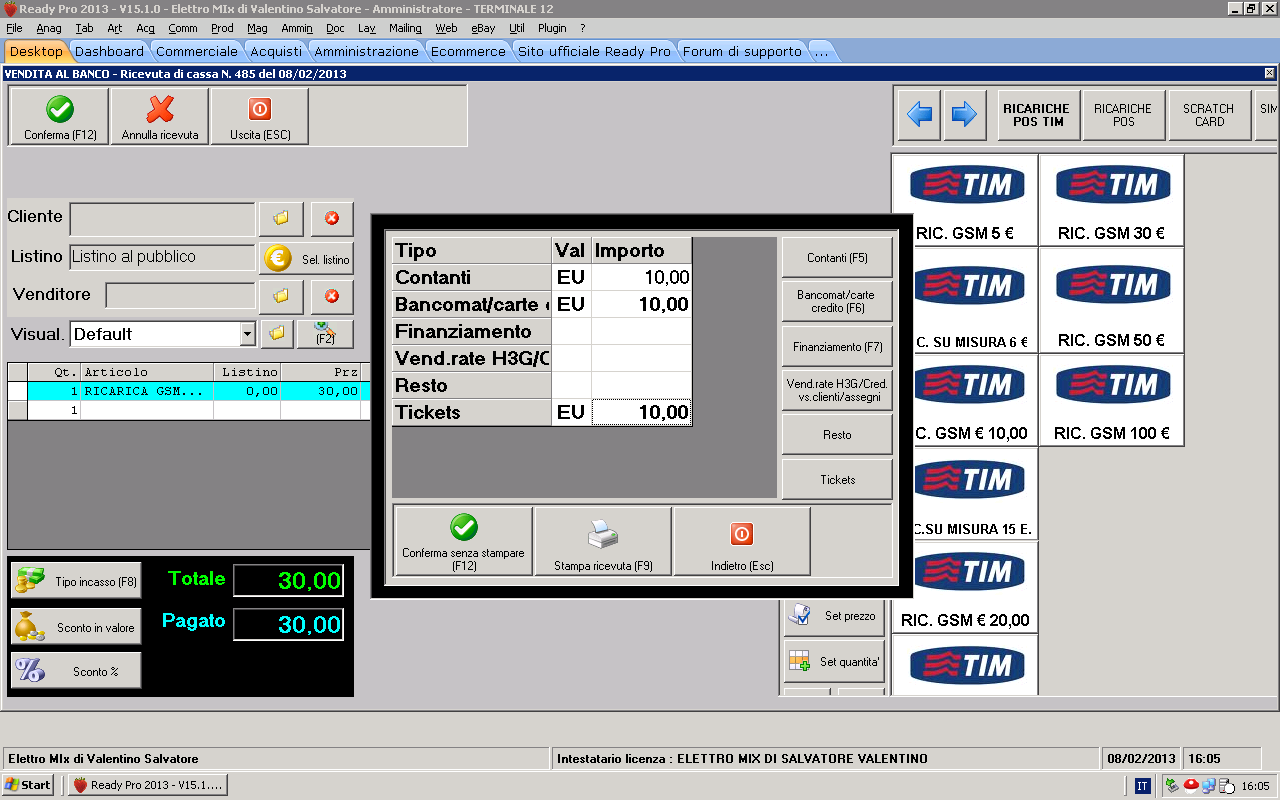This screenshot has width=1280, height=800.
Task: Open the Mag menu
Action: pyautogui.click(x=257, y=28)
